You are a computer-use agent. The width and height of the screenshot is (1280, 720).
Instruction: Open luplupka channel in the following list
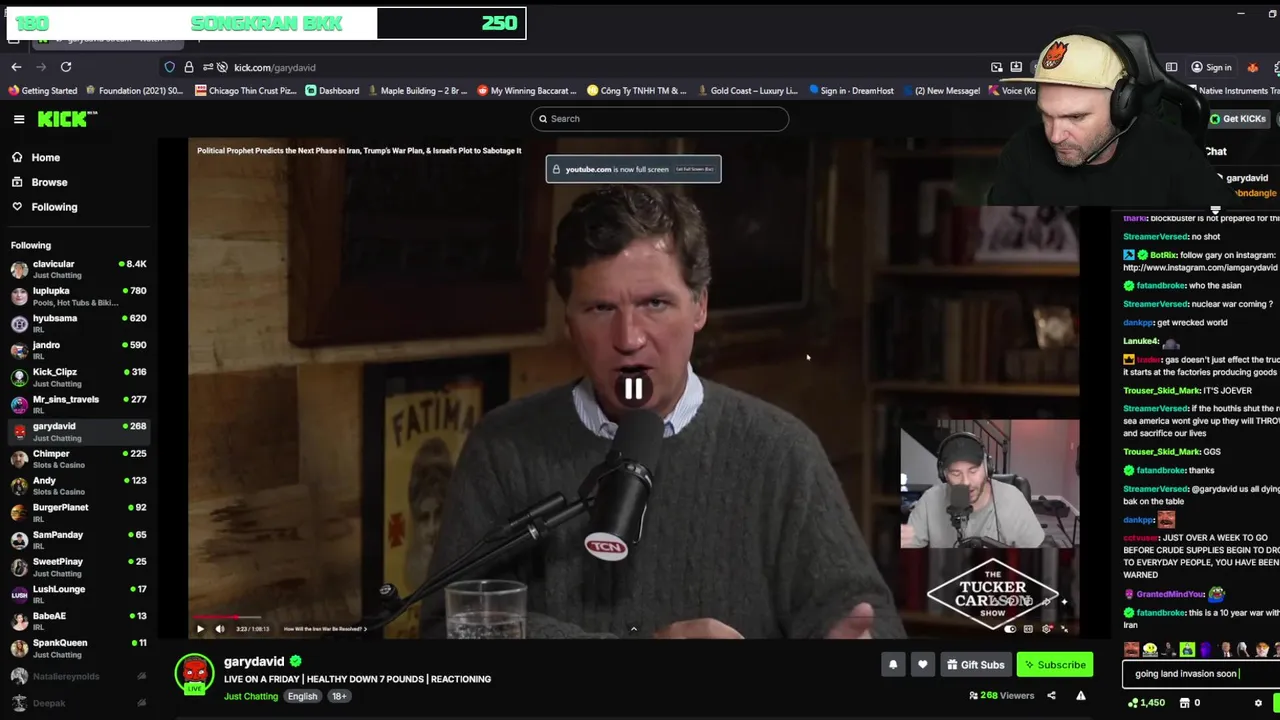(78, 296)
